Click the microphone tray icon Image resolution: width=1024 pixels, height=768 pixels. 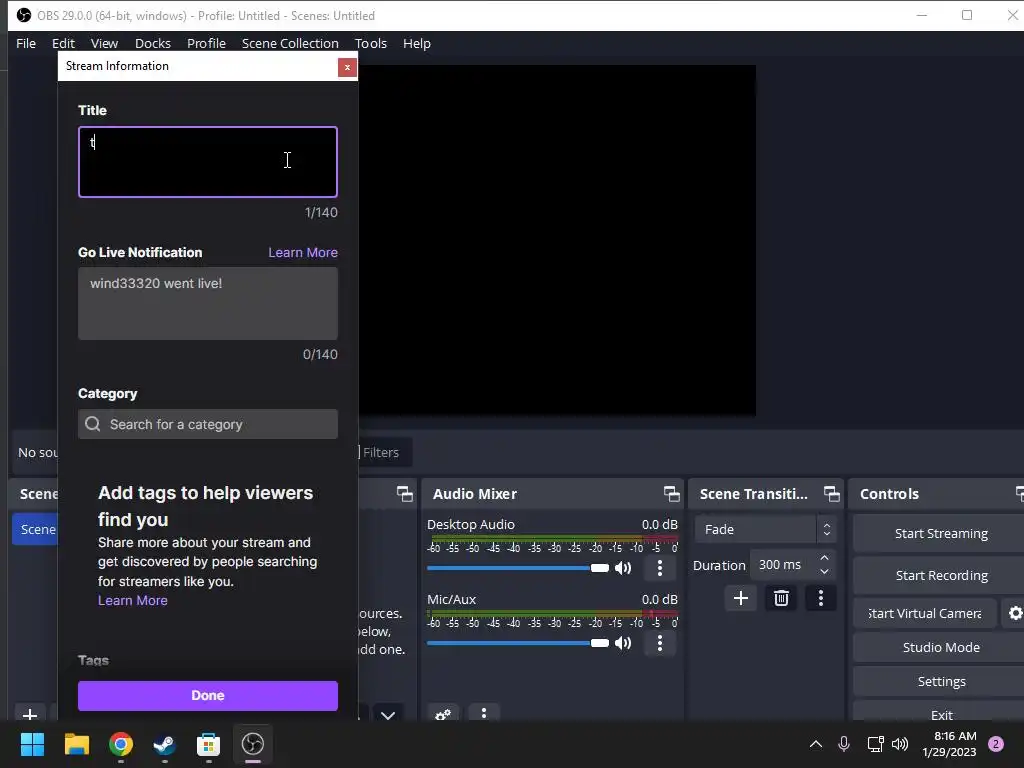coord(844,744)
